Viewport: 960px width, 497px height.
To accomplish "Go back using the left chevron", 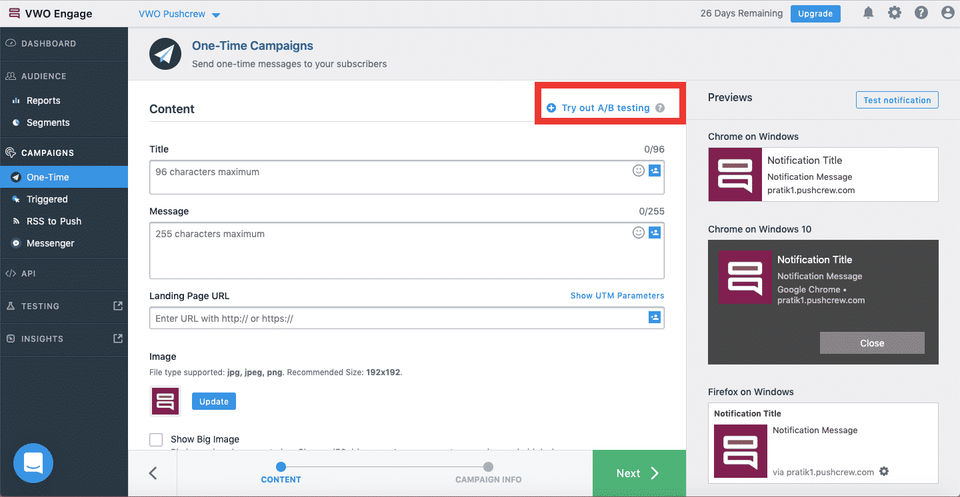I will click(153, 473).
